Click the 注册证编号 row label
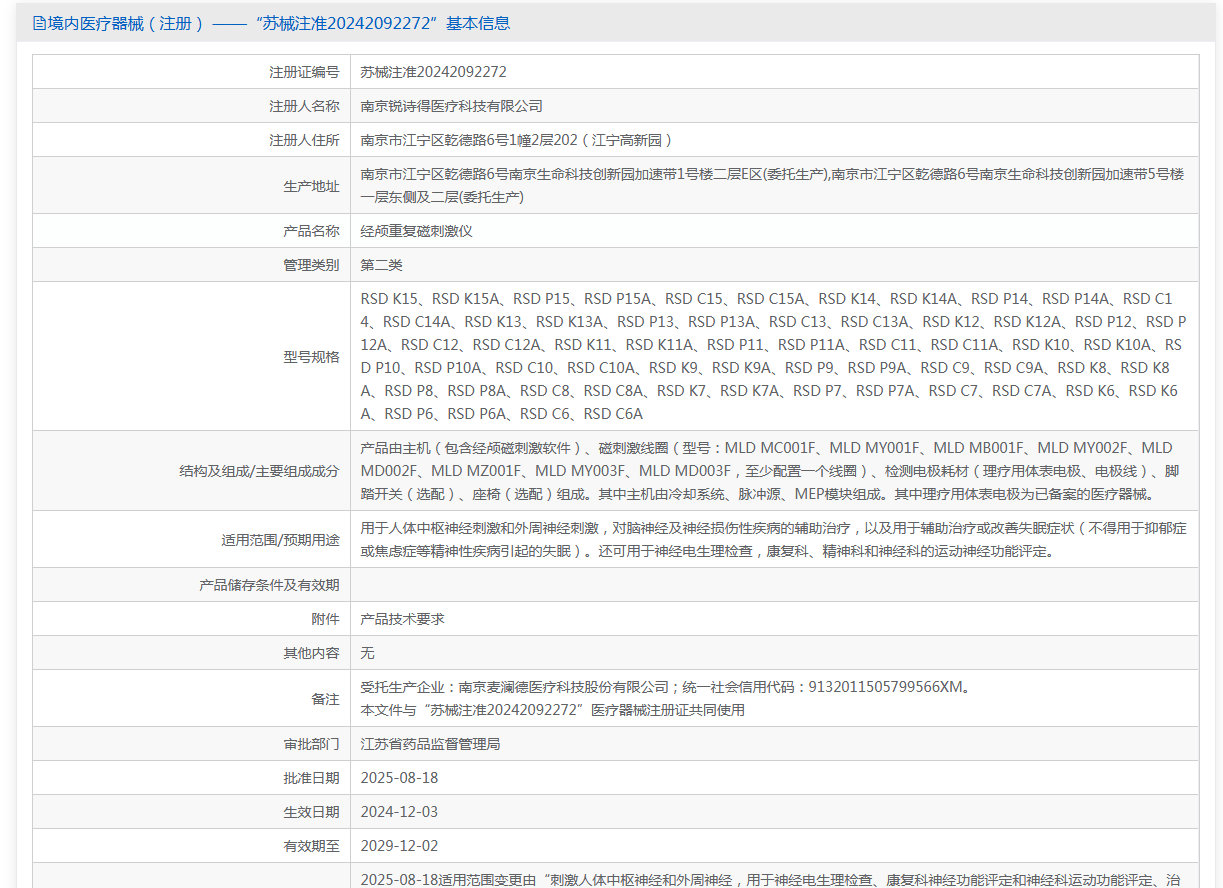This screenshot has width=1223, height=888. pos(304,72)
